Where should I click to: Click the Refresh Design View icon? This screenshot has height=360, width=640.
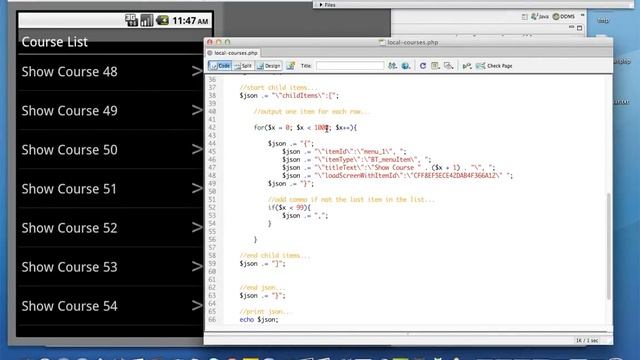click(423, 66)
